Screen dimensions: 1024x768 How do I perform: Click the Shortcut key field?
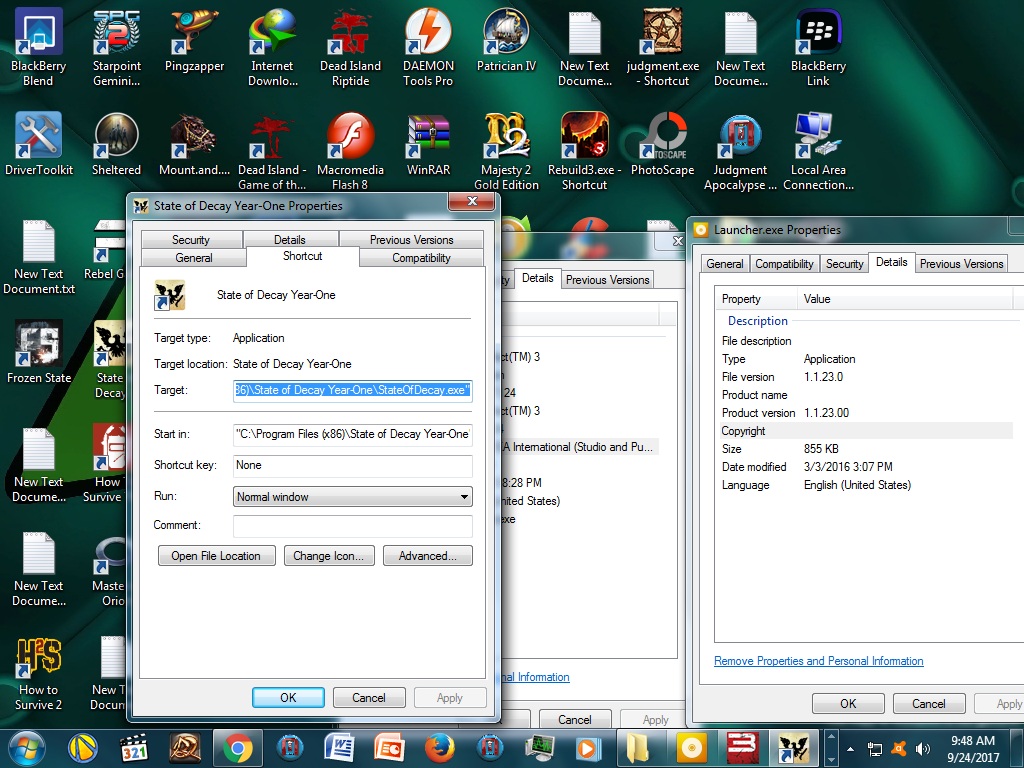pyautogui.click(x=353, y=465)
